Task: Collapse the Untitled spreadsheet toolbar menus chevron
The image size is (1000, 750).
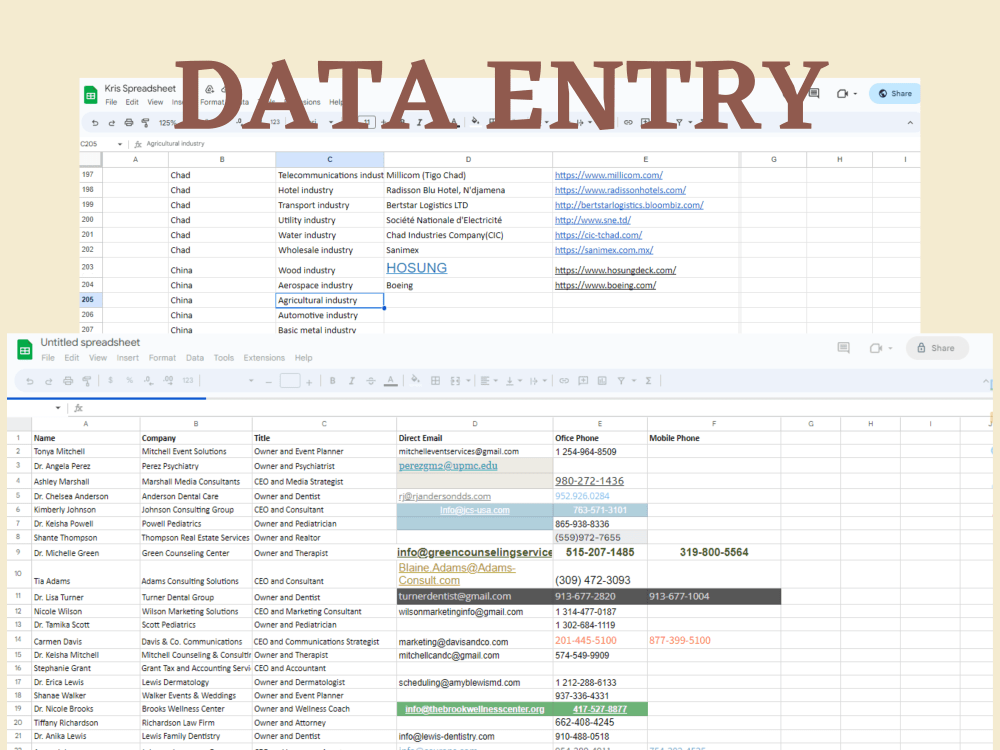Action: click(x=986, y=382)
